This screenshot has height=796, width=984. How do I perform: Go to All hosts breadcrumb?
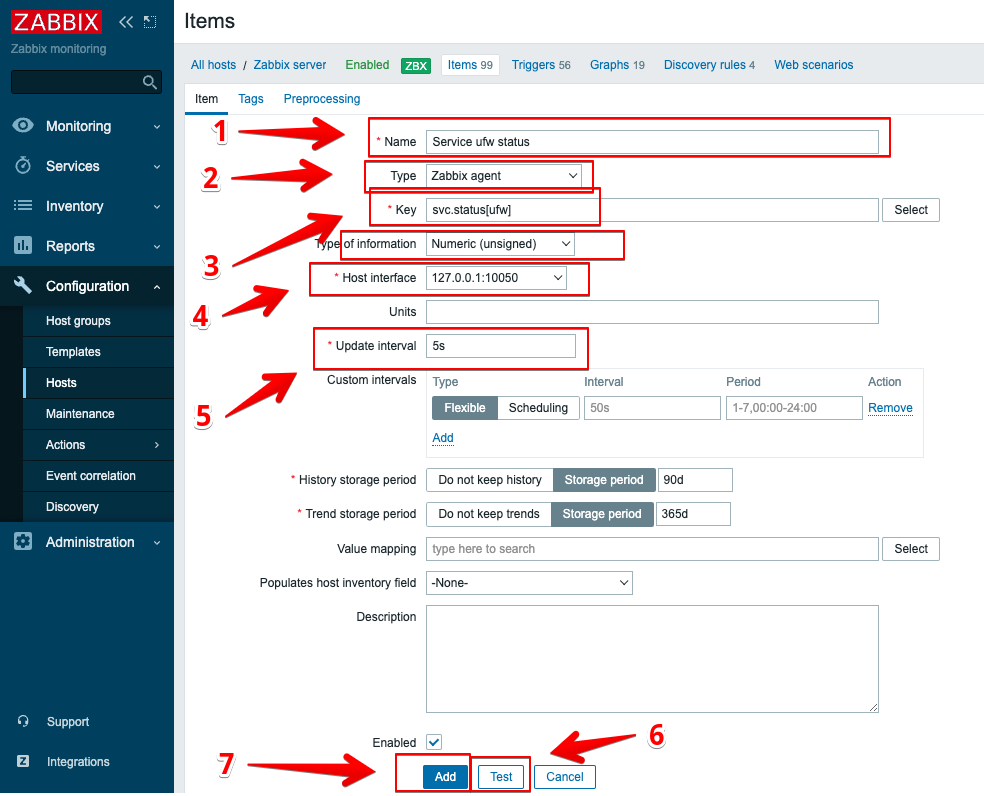[213, 65]
